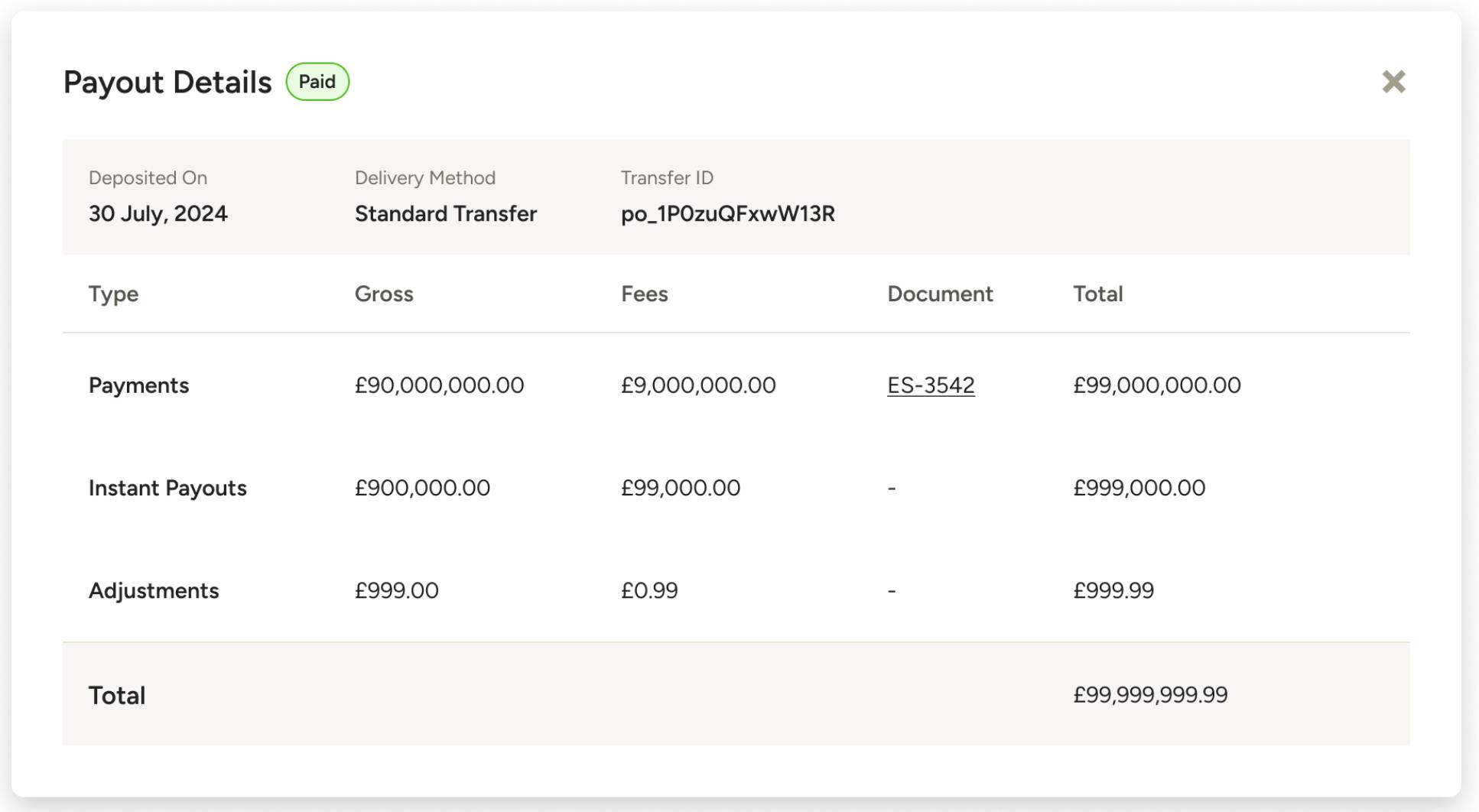Click the Adjustments row label
The width and height of the screenshot is (1479, 812).
point(154,590)
